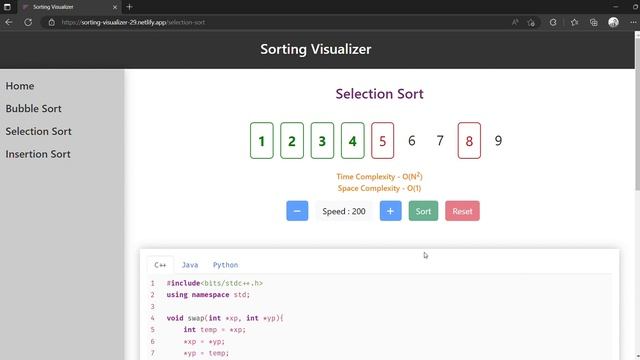Viewport: 640px width, 360px height.
Task: Open browser settings and more menu
Action: point(633,22)
